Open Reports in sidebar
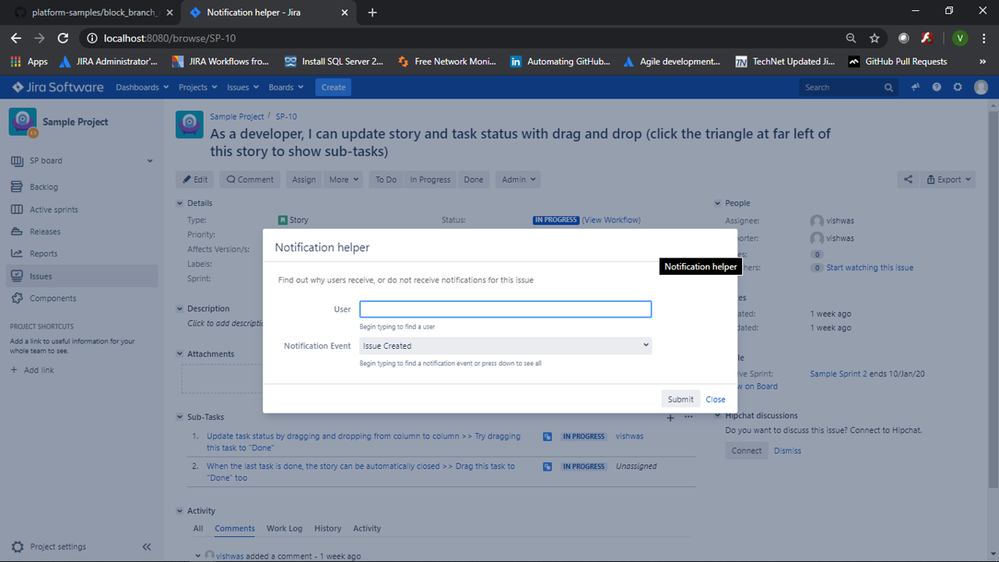This screenshot has height=562, width=999. 43,254
